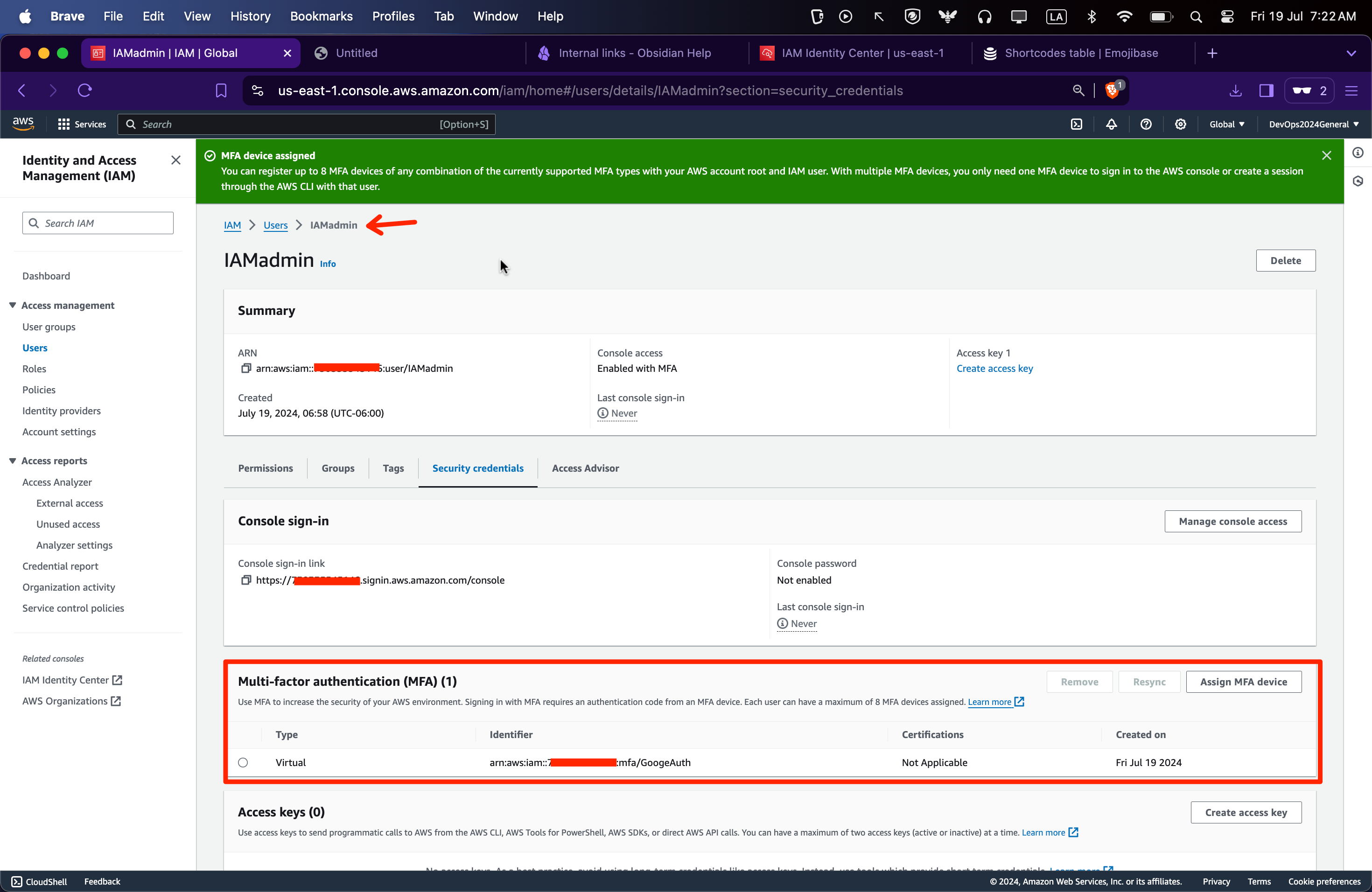The height and width of the screenshot is (892, 1372).
Task: Collapse the Access reports section
Action: (x=13, y=460)
